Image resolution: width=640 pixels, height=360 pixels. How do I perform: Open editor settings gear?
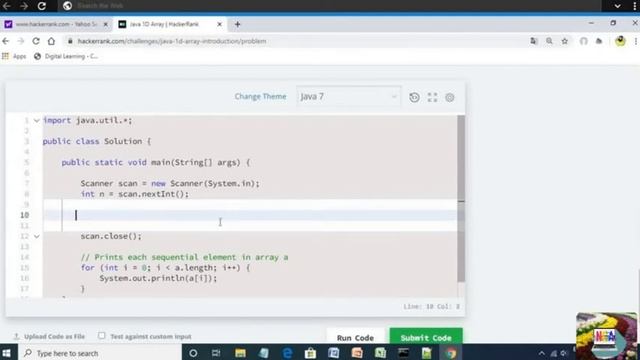tap(450, 97)
